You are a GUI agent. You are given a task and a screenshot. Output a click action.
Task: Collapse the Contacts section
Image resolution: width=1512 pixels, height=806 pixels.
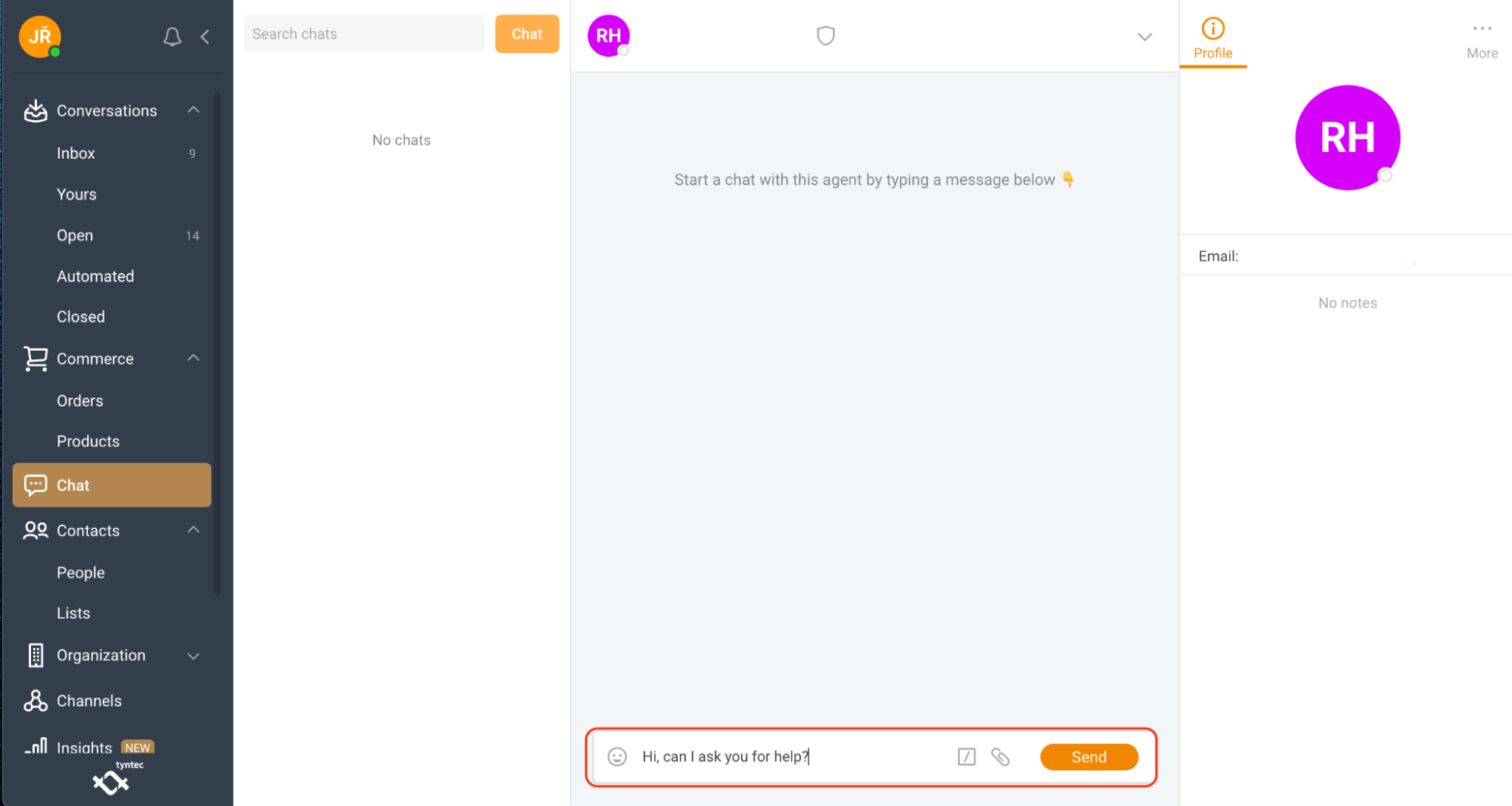(x=194, y=530)
